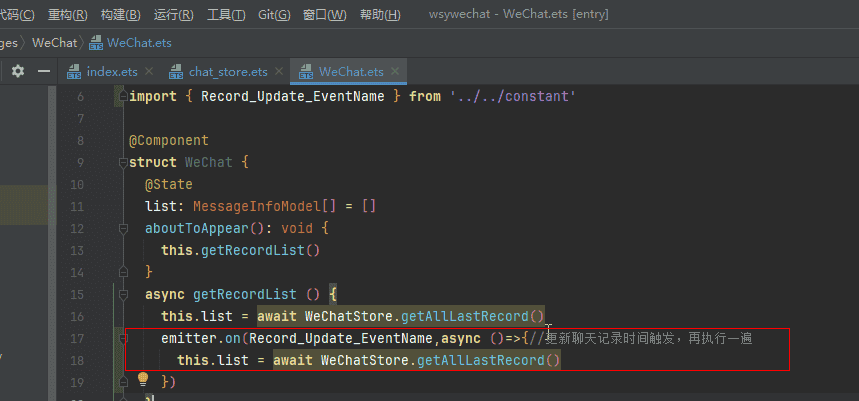
Task: Click this.getRecordList() call on line 13
Action: click(240, 250)
